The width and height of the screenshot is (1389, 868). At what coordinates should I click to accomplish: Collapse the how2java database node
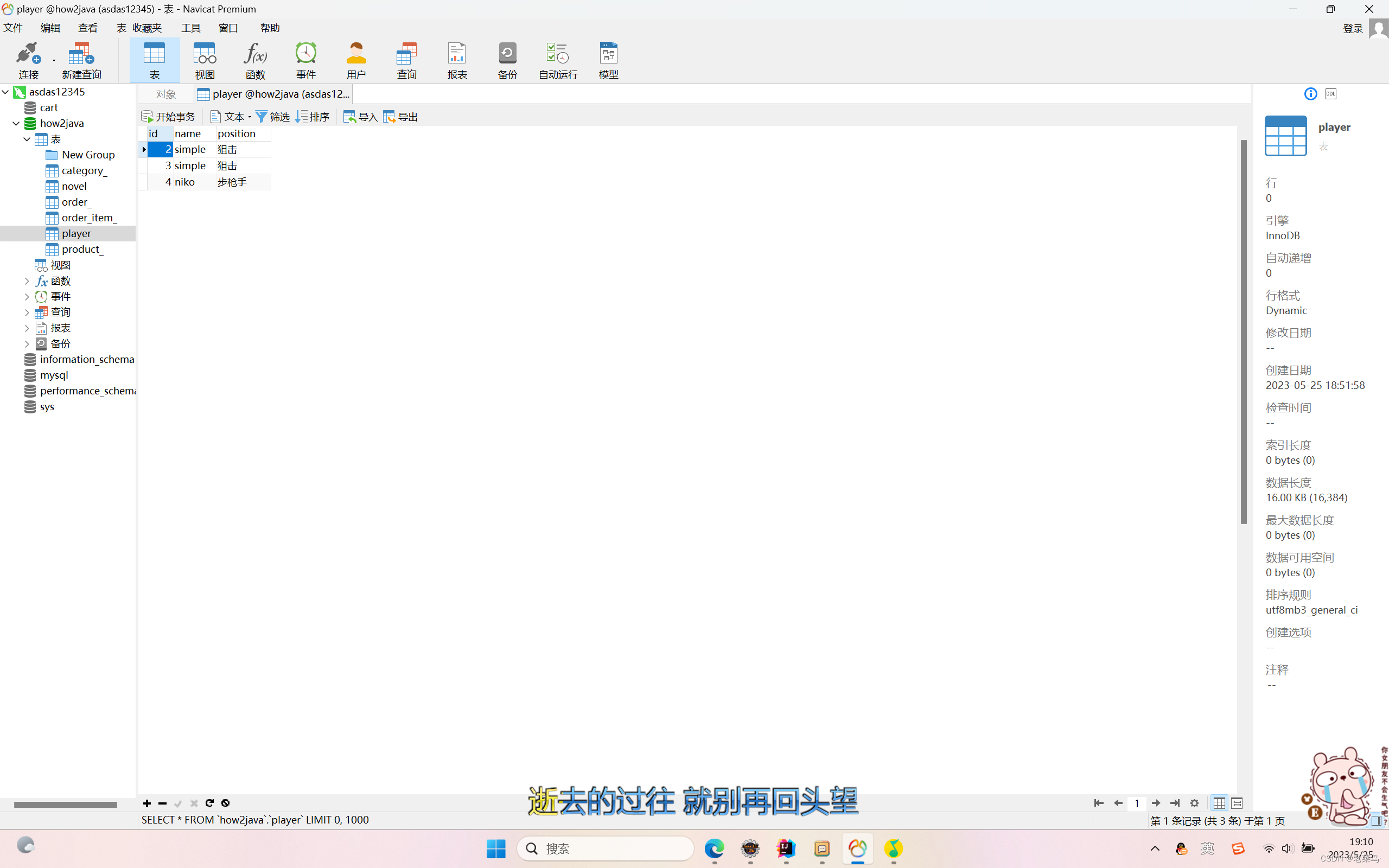coord(16,123)
